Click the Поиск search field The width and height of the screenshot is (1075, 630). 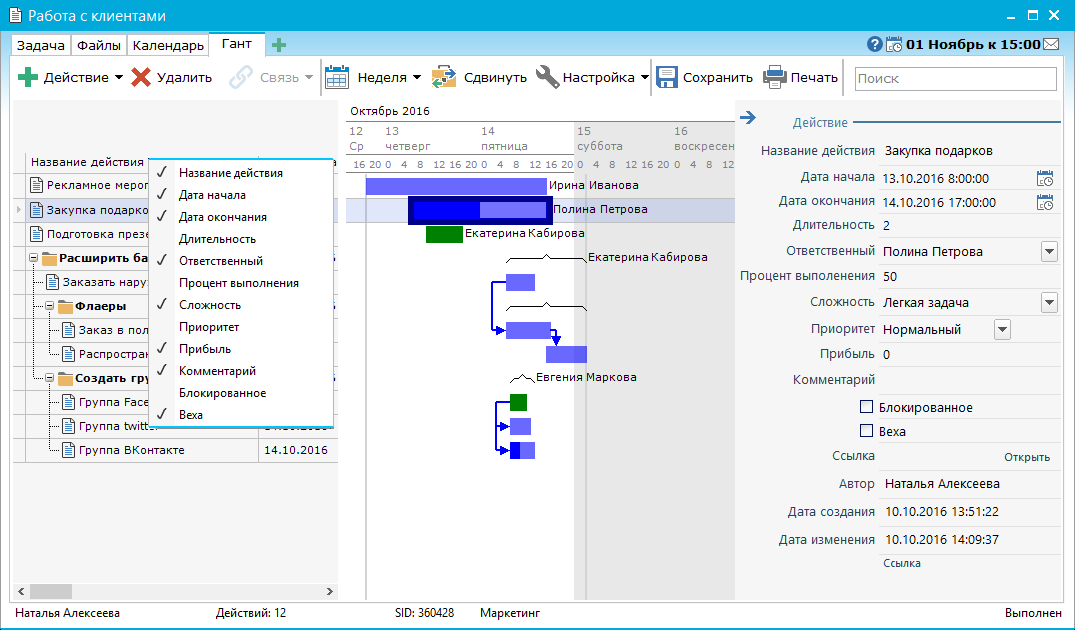pyautogui.click(x=956, y=78)
